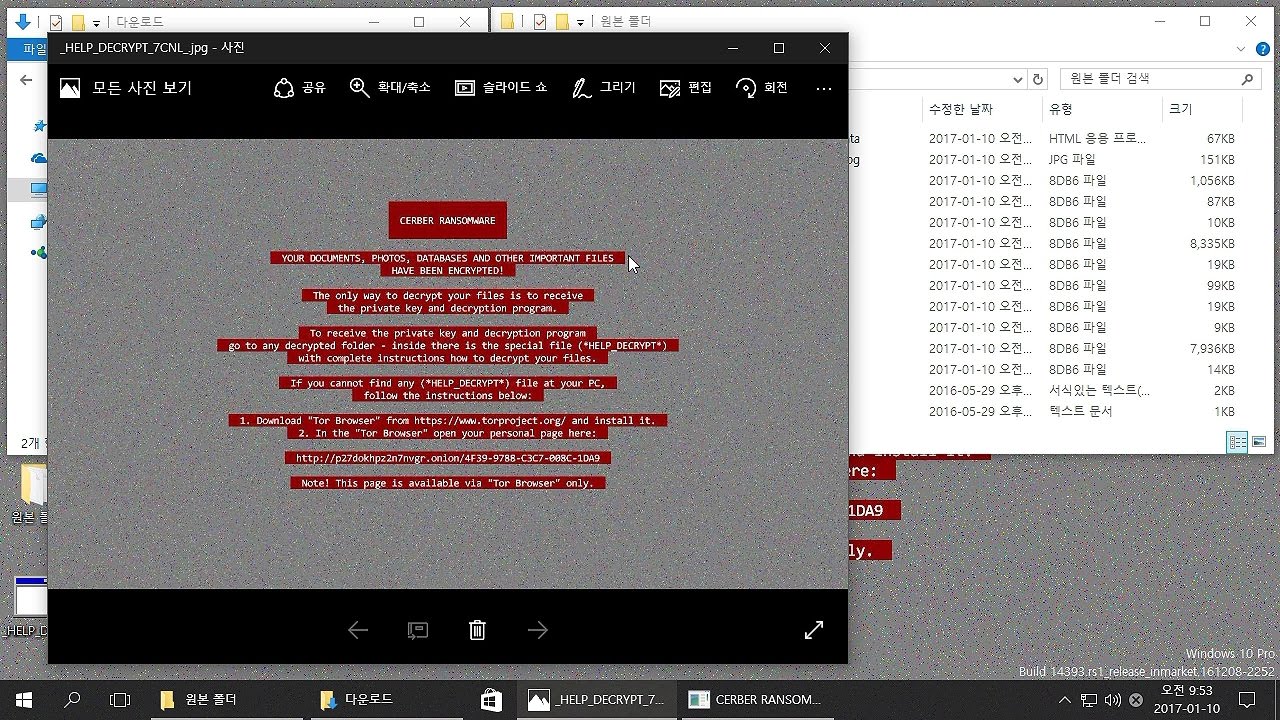
Task: Open the blue Help icon in 원본 폴더 window
Action: coord(1264,48)
